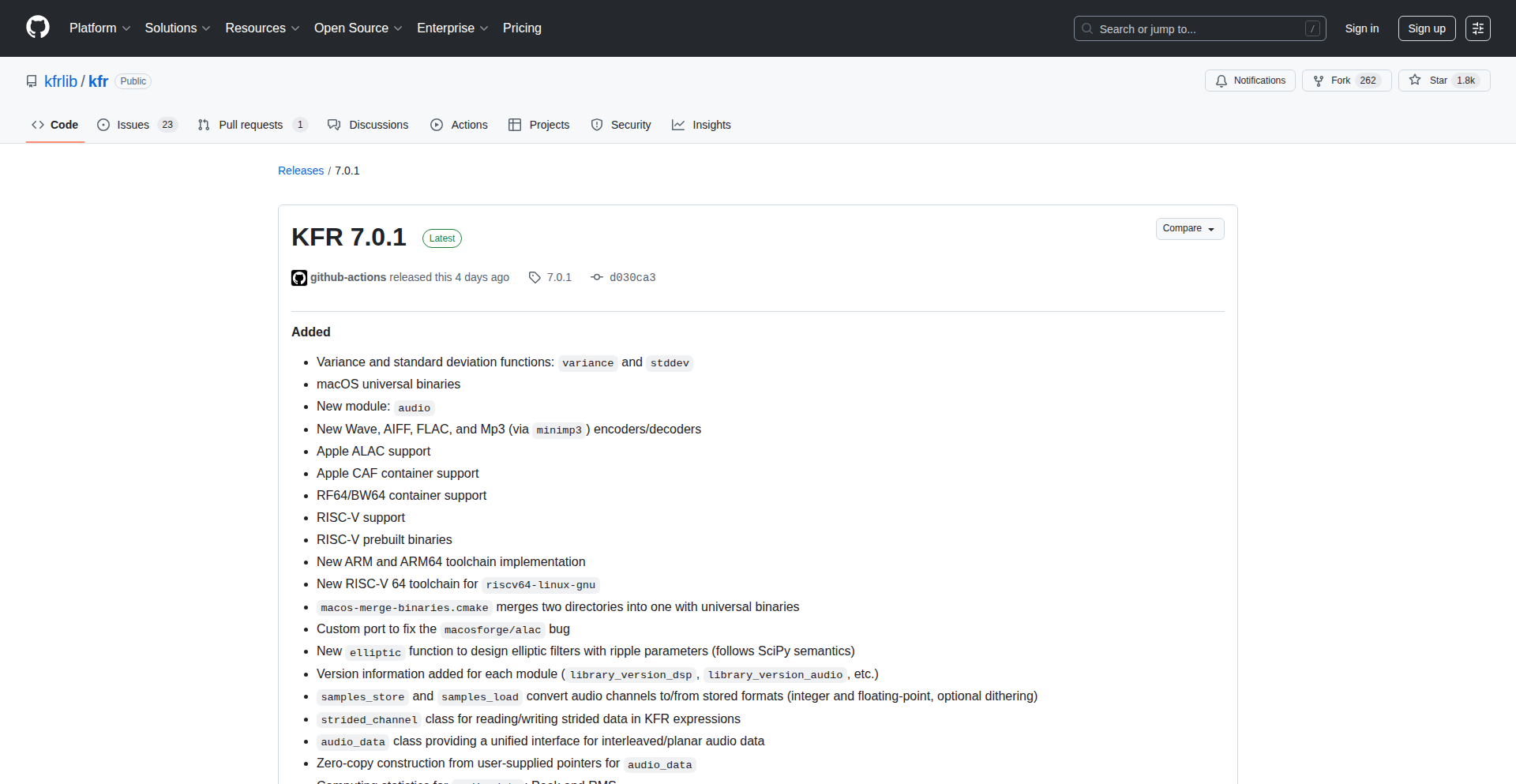The height and width of the screenshot is (784, 1516).
Task: Open the 7.0.1 tag link
Action: [x=559, y=277]
